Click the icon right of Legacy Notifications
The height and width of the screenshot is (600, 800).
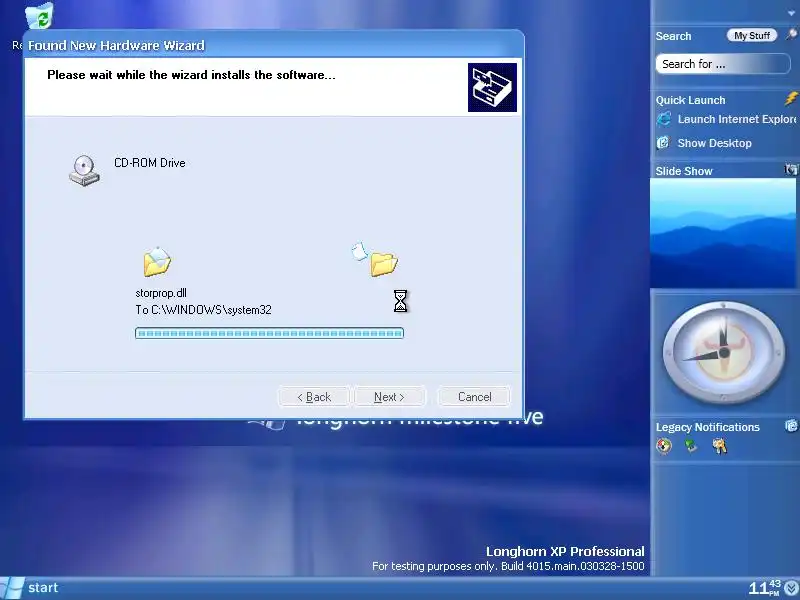point(791,426)
